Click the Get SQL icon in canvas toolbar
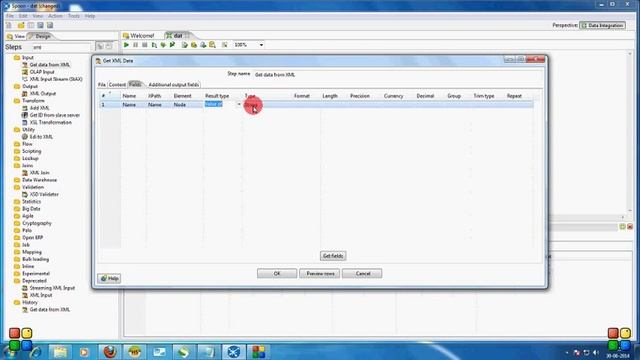640x360 pixels. [203, 45]
